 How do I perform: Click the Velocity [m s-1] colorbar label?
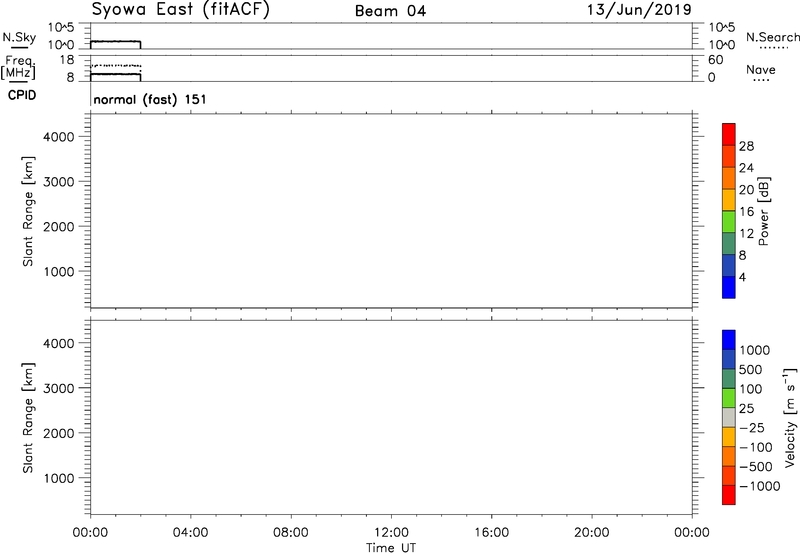pos(789,417)
